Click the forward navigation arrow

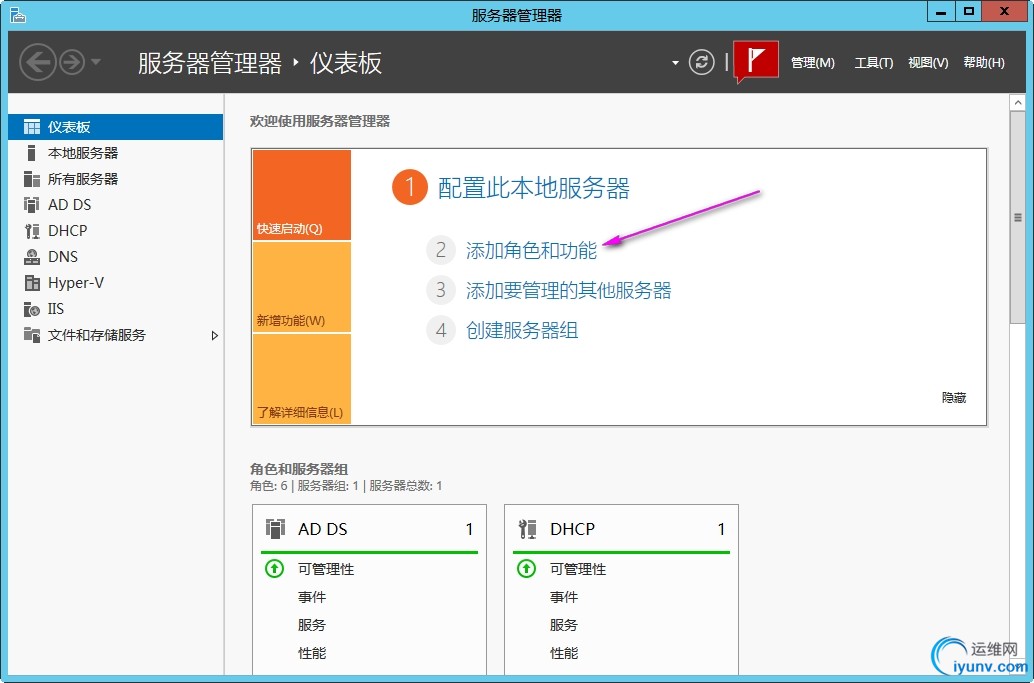pyautogui.click(x=72, y=63)
